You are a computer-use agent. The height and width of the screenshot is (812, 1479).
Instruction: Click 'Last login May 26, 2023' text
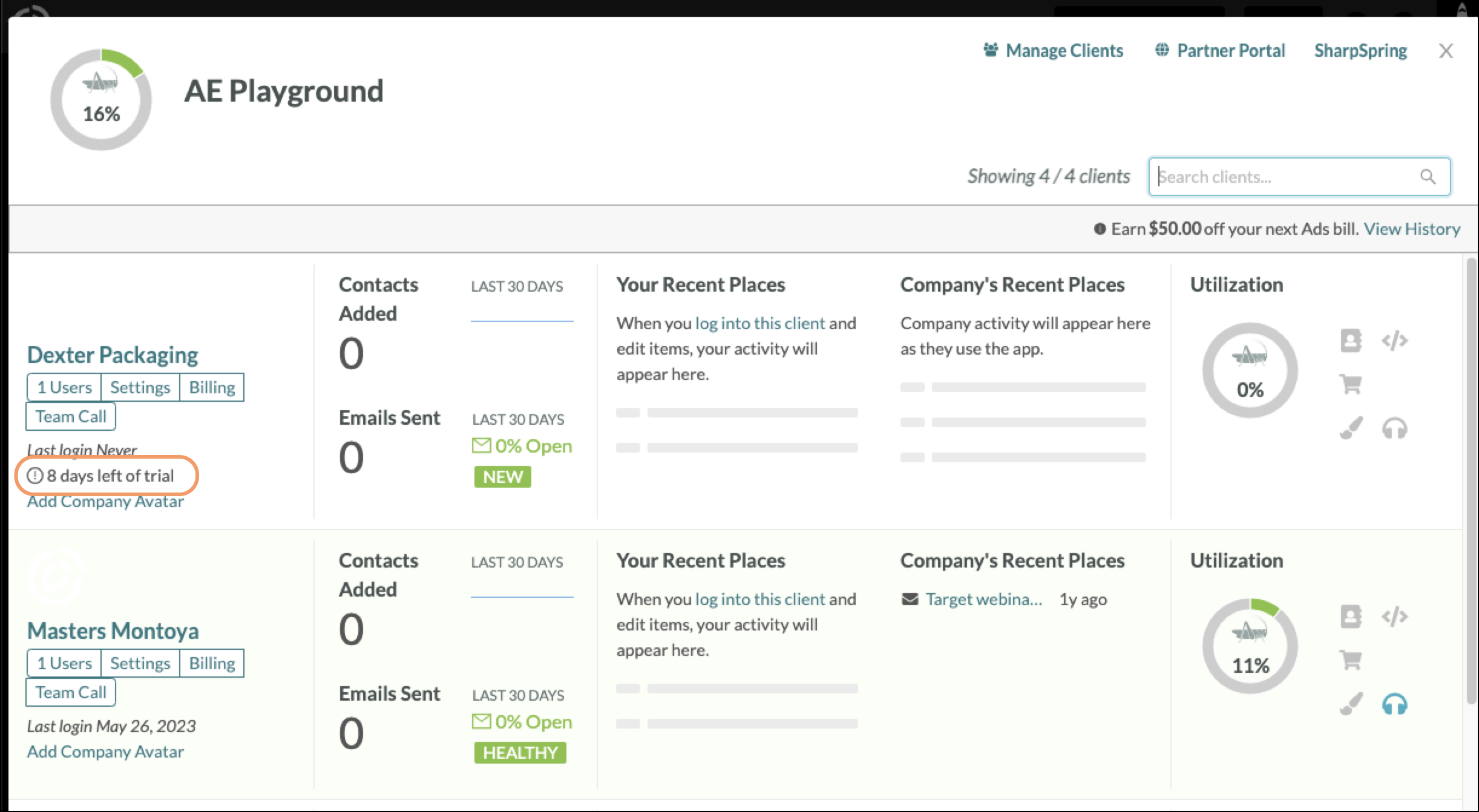click(111, 726)
